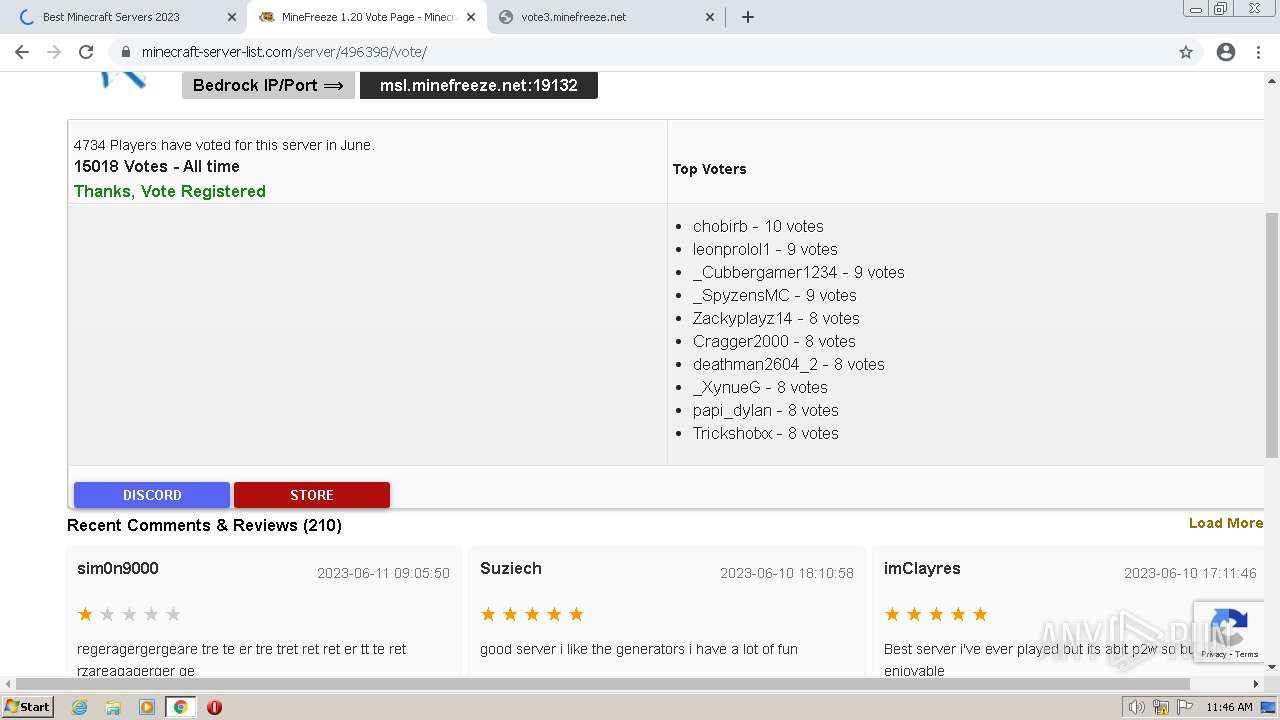The width and height of the screenshot is (1280, 720).
Task: Click the Recent Comments & Reviews heading
Action: pos(204,525)
